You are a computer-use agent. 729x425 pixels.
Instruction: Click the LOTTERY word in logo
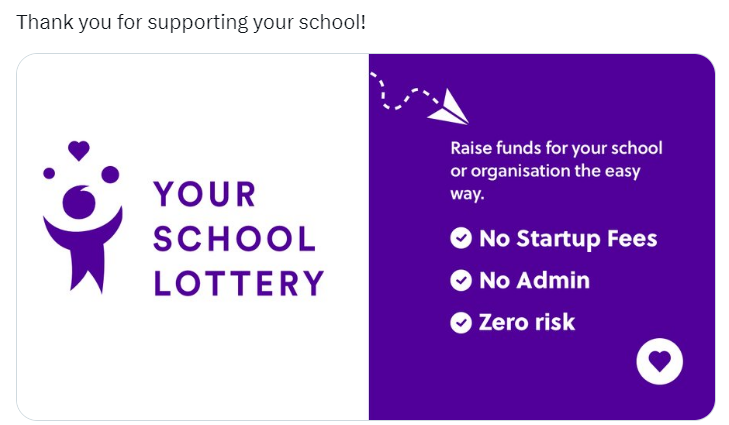tap(239, 283)
